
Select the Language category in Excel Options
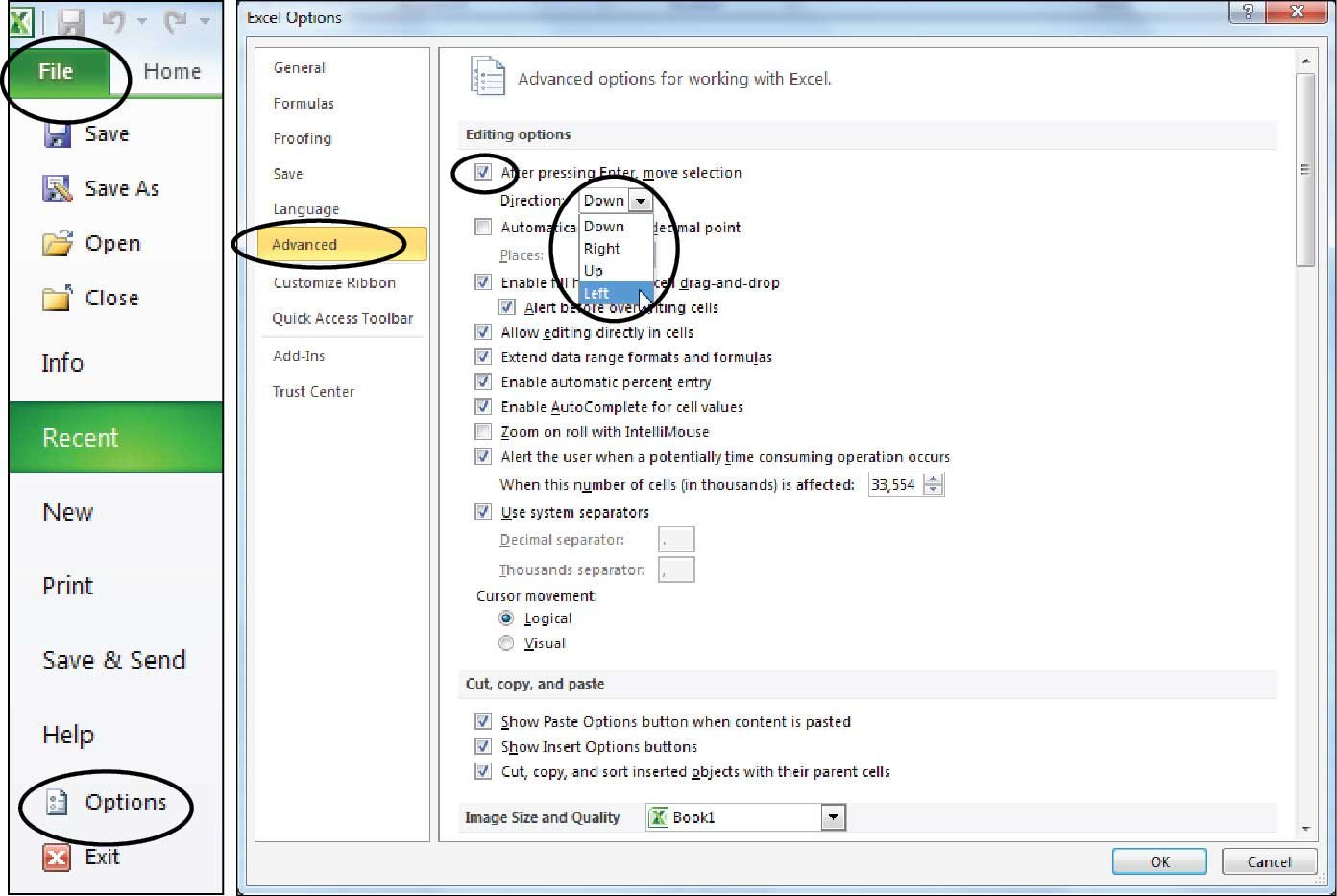pyautogui.click(x=306, y=209)
